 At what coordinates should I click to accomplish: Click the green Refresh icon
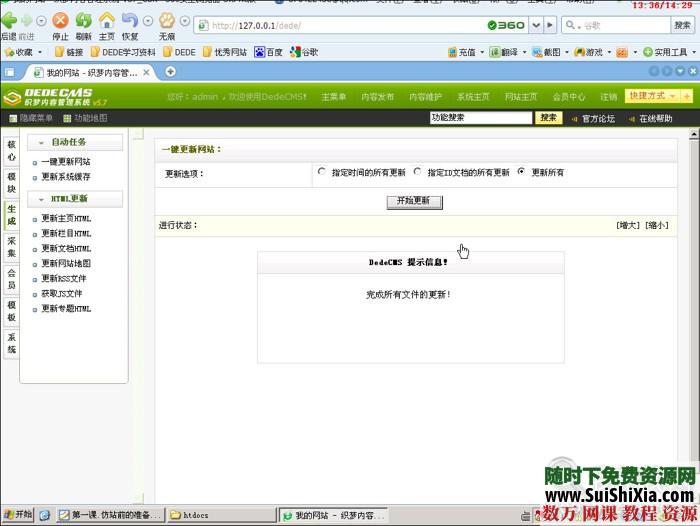pyautogui.click(x=83, y=21)
